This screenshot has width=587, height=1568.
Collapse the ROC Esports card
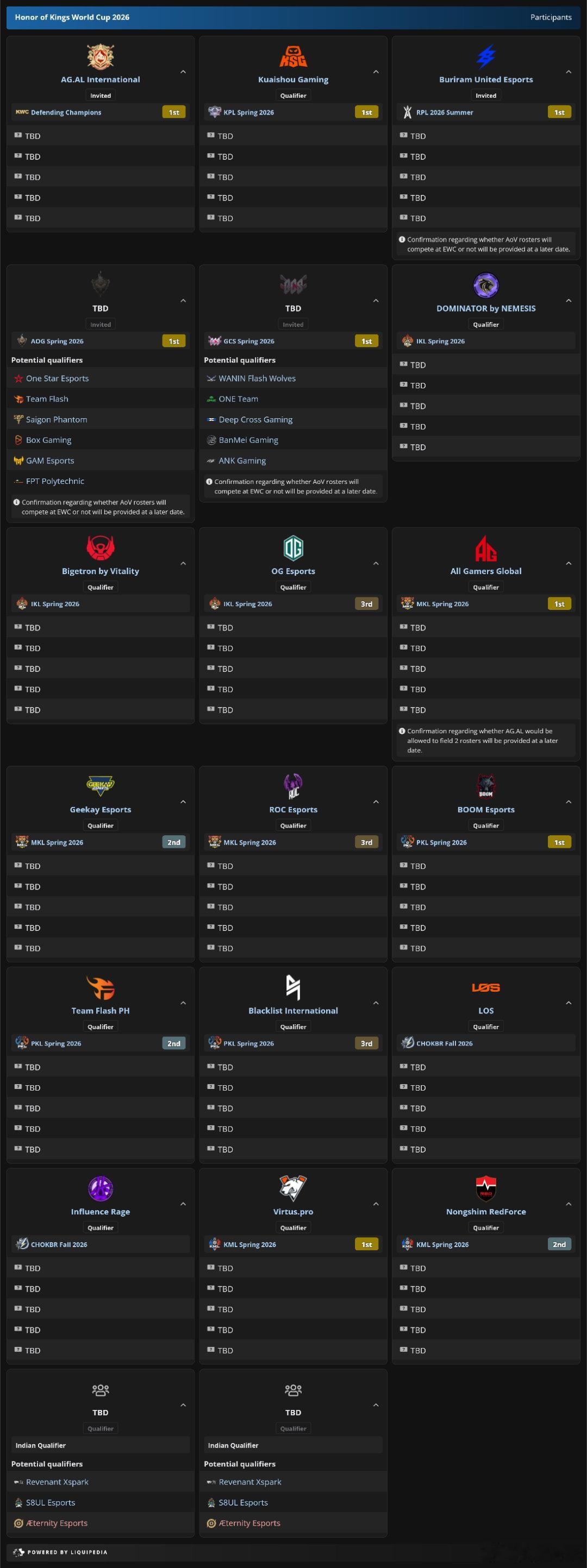[x=376, y=802]
